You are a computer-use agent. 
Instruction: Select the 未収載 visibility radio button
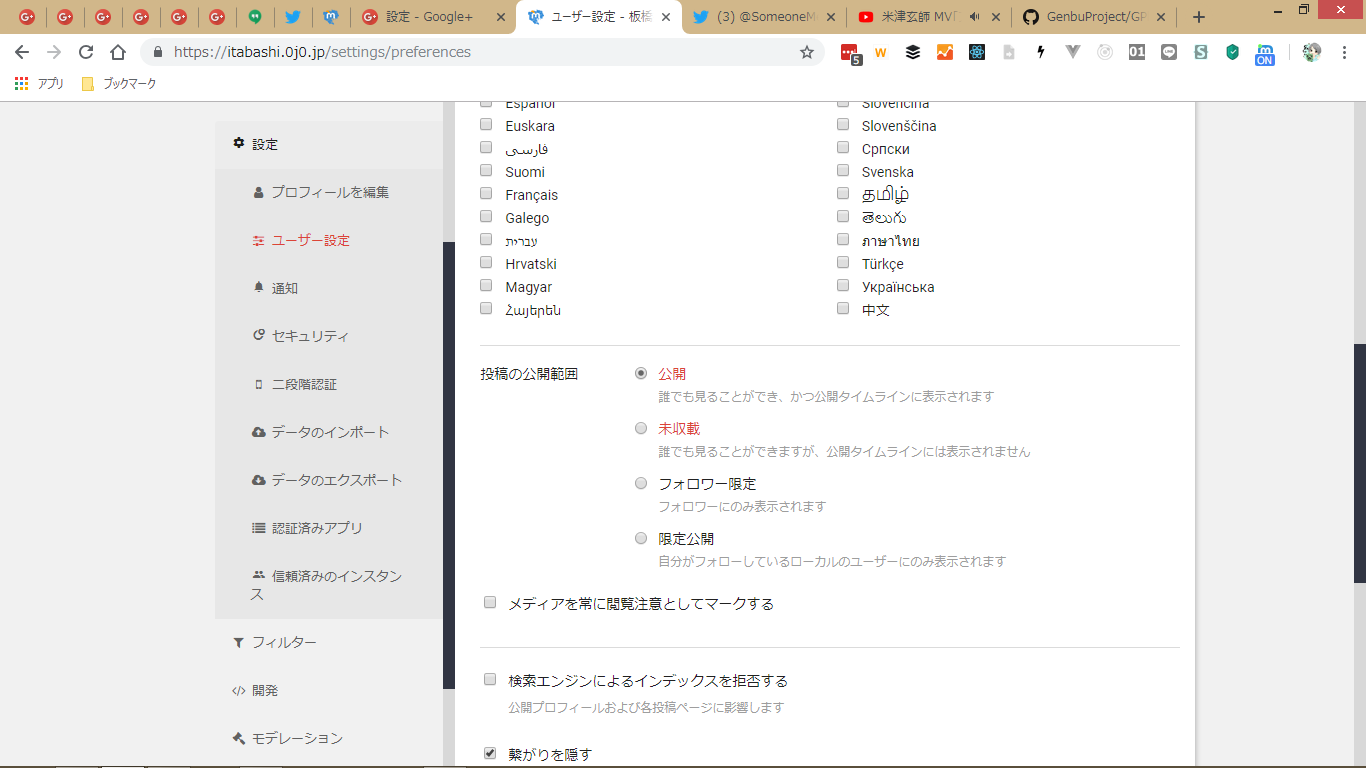(641, 428)
